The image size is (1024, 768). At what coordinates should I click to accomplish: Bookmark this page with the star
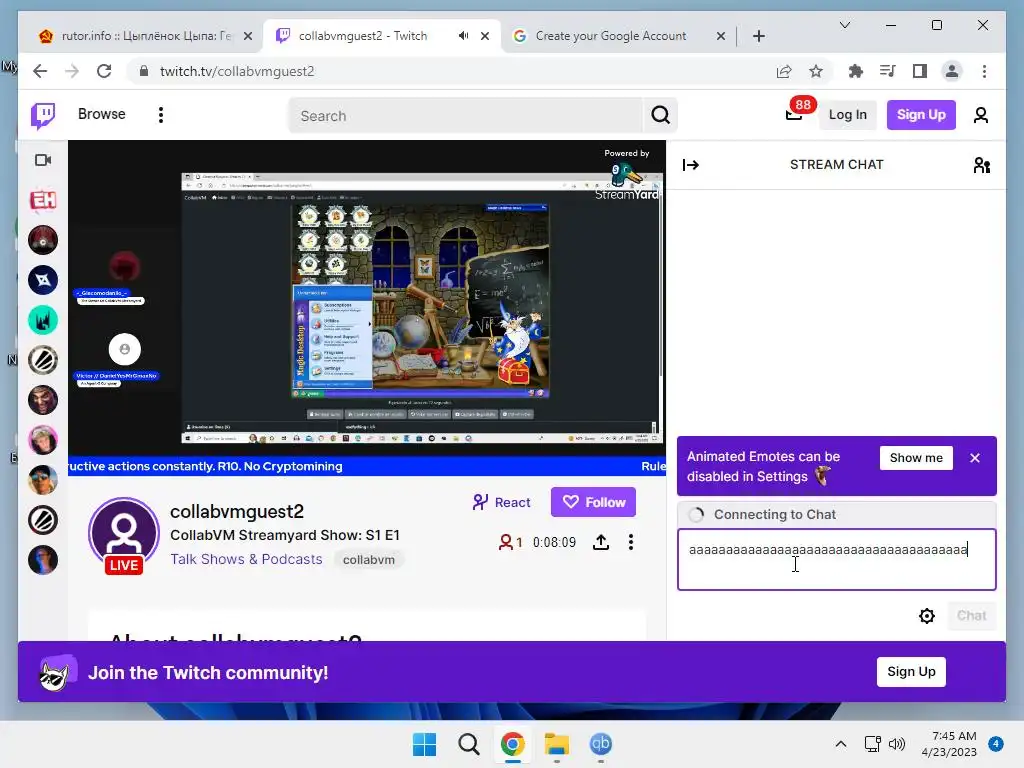click(816, 71)
